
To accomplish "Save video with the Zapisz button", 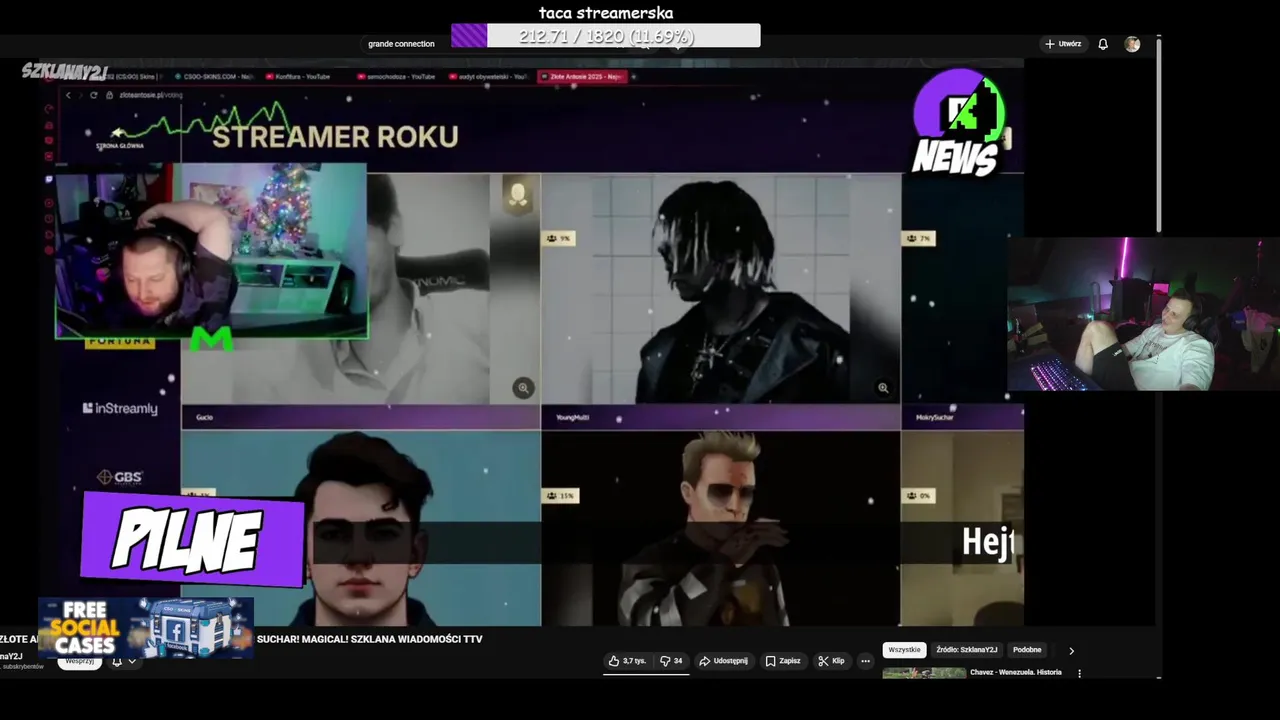I will tap(783, 661).
